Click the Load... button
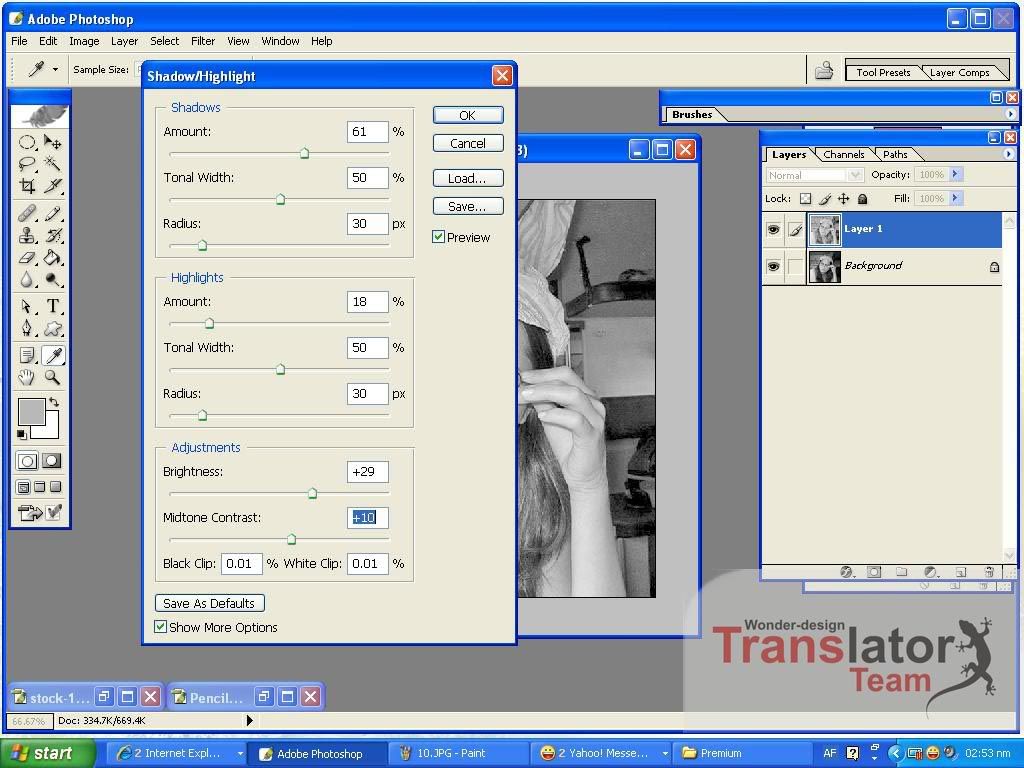1024x768 pixels. click(x=468, y=178)
